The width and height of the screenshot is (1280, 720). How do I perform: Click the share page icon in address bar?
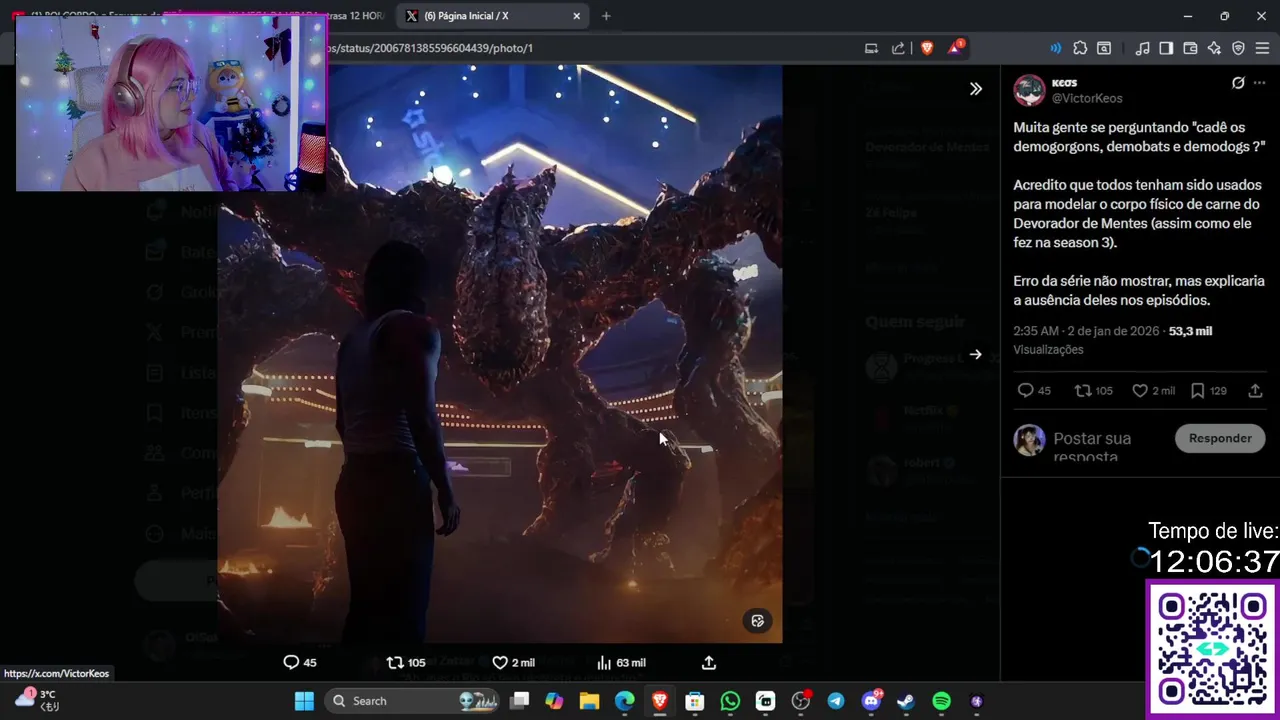pyautogui.click(x=898, y=48)
